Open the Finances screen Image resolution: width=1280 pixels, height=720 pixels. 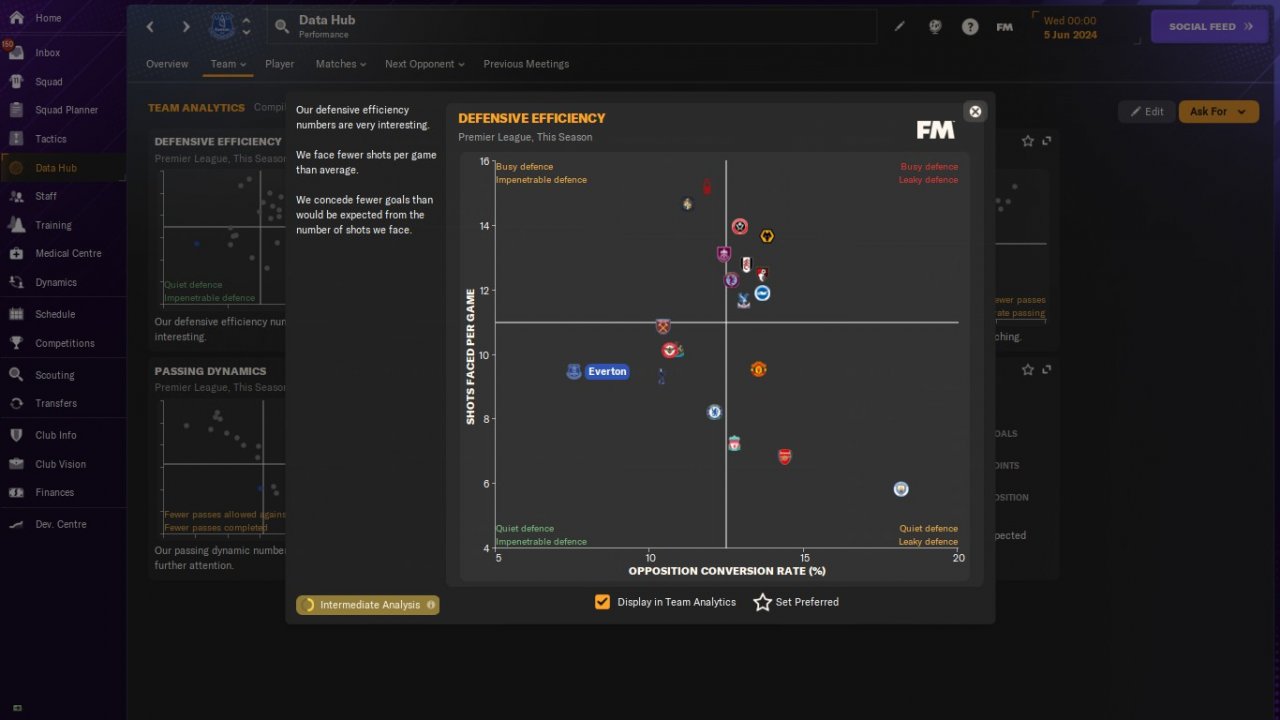point(54,492)
